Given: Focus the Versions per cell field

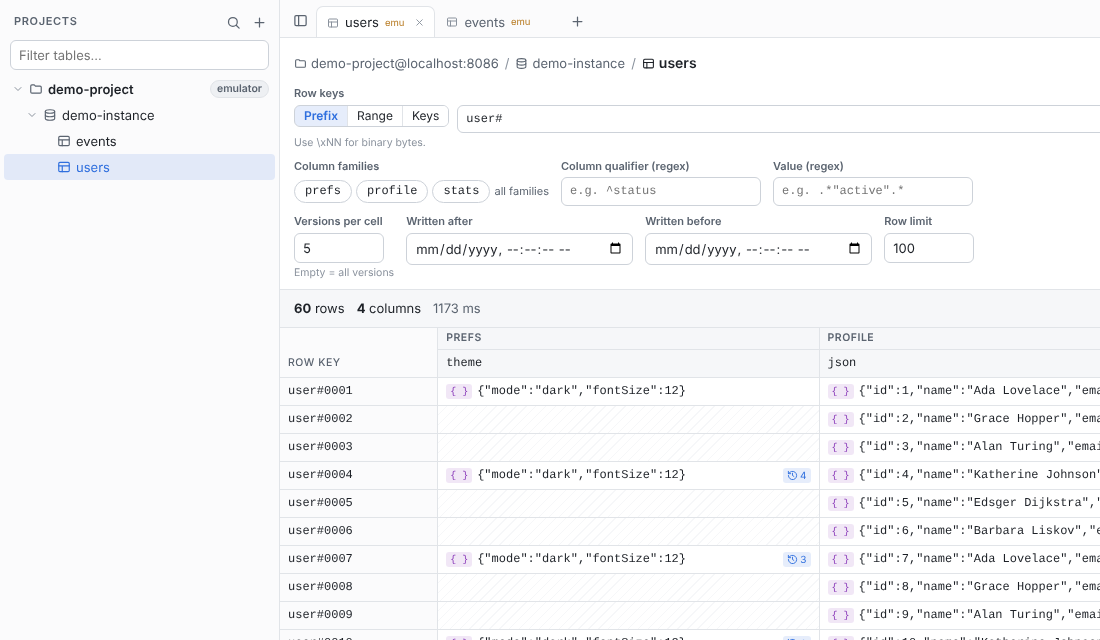Looking at the screenshot, I should pos(339,248).
